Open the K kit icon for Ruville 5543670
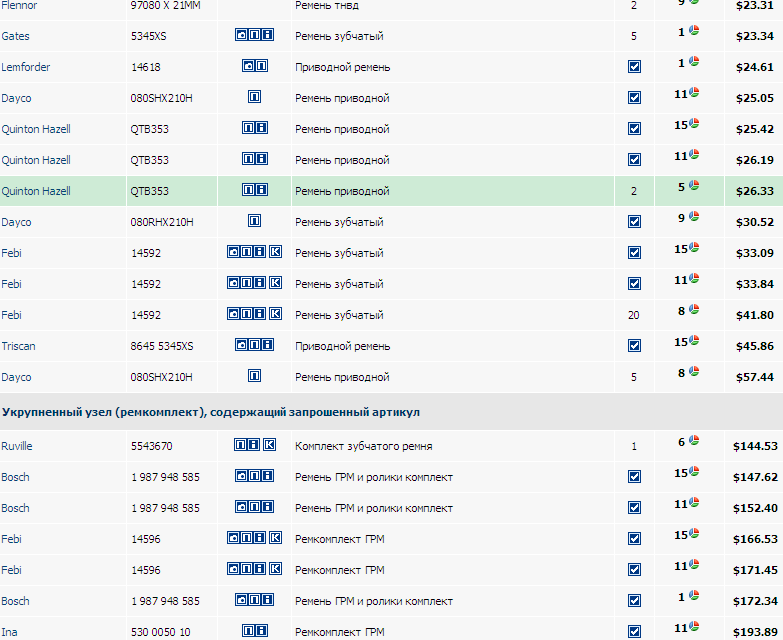 pos(269,444)
